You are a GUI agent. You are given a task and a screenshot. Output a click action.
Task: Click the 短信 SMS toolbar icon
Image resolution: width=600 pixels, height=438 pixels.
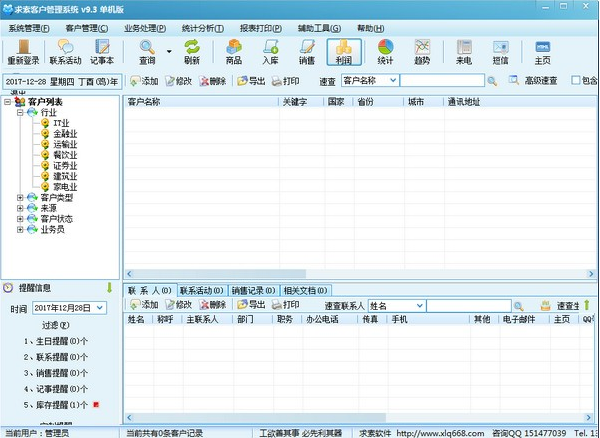pos(500,51)
